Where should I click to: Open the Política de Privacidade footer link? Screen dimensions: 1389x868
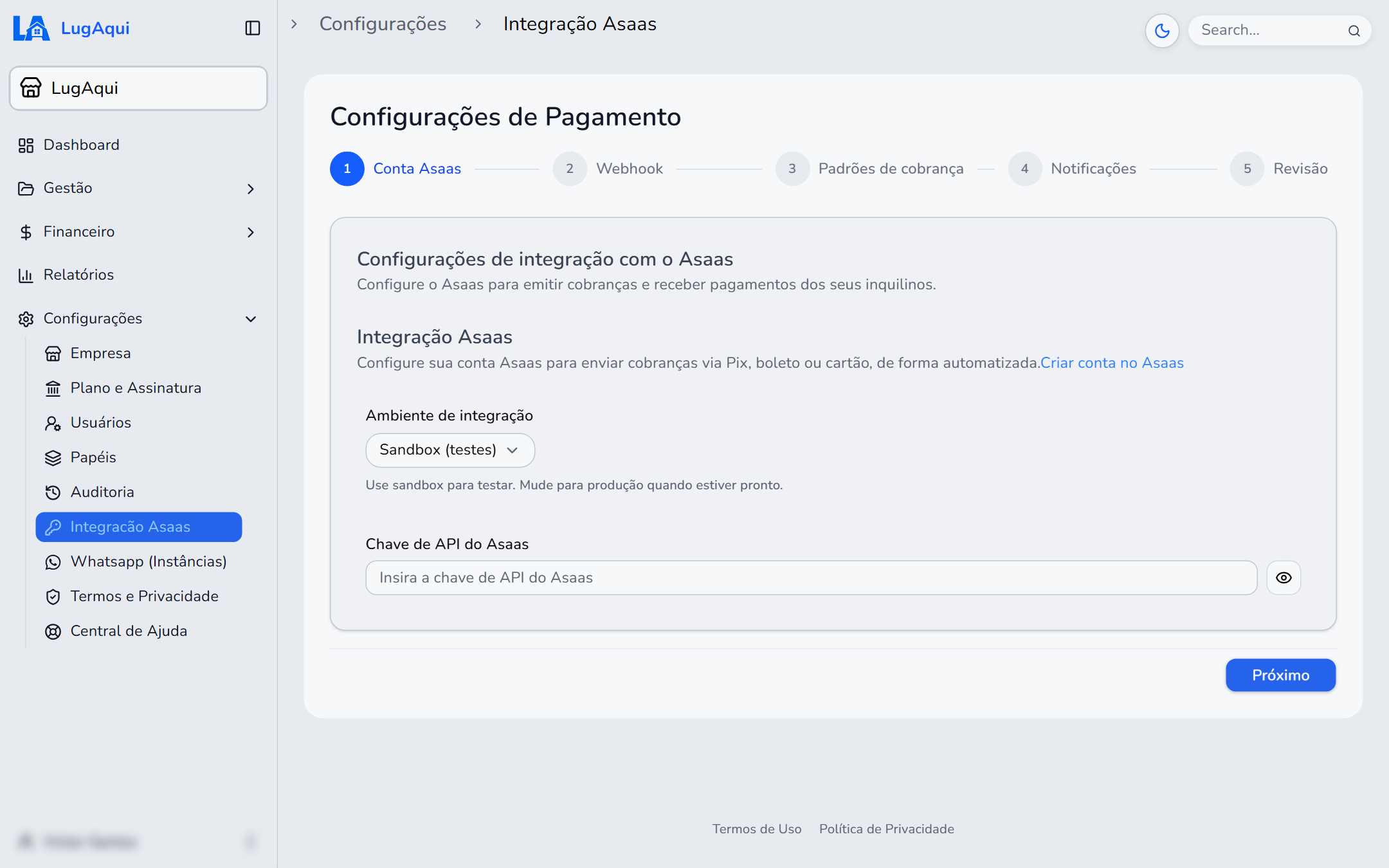887,829
